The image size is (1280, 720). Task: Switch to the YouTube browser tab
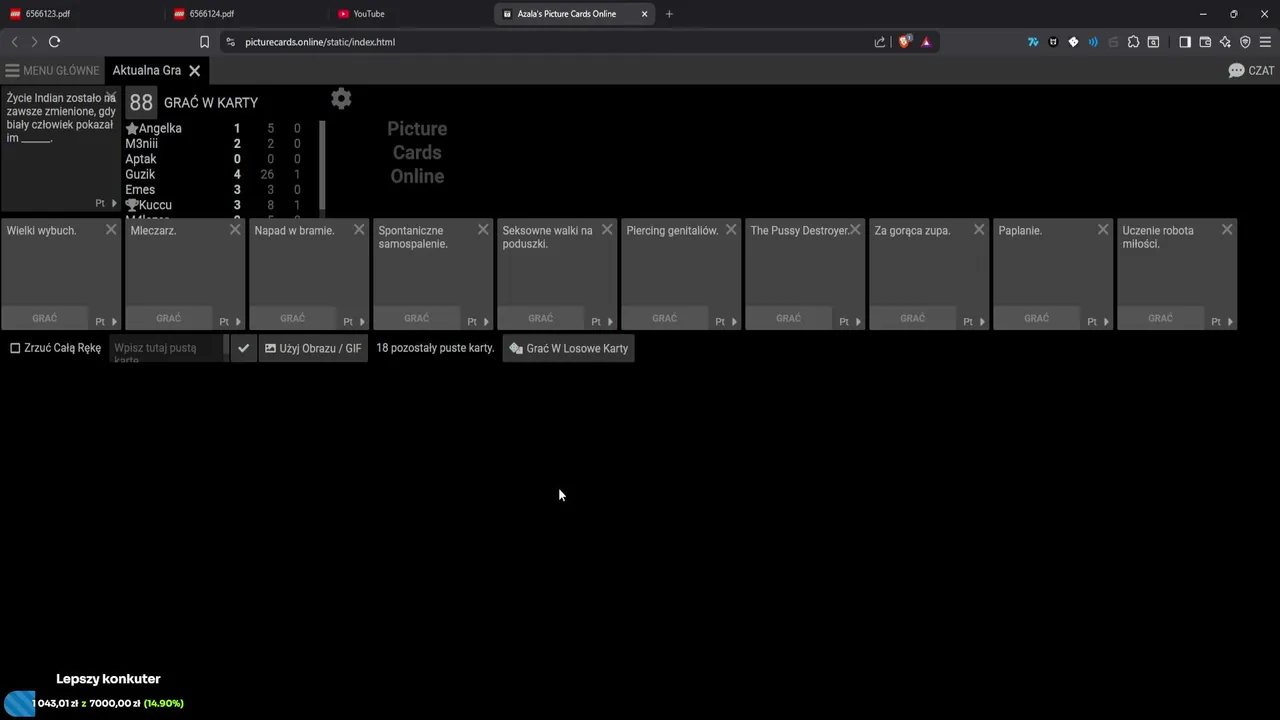pos(410,14)
